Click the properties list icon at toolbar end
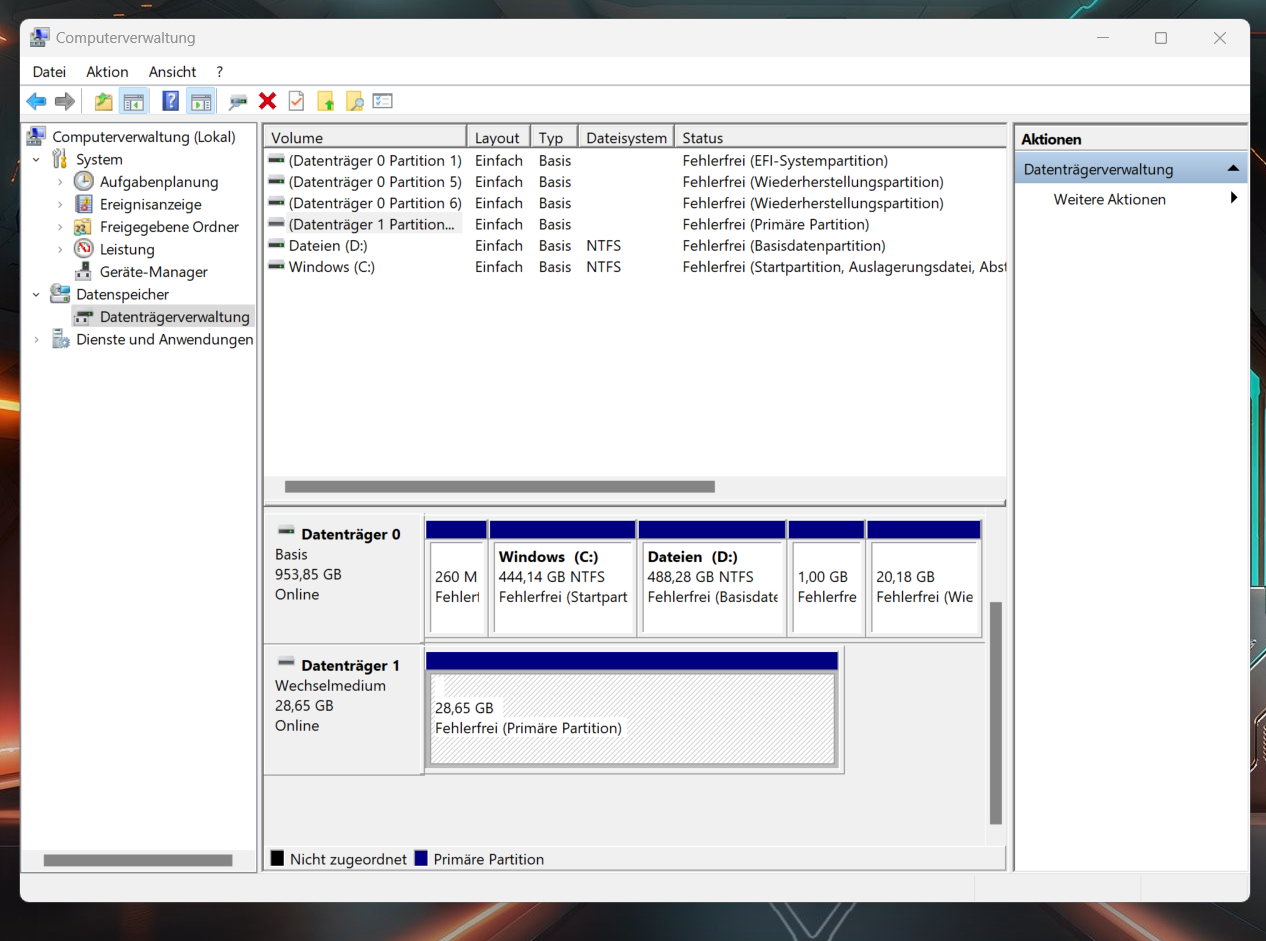 [x=382, y=100]
